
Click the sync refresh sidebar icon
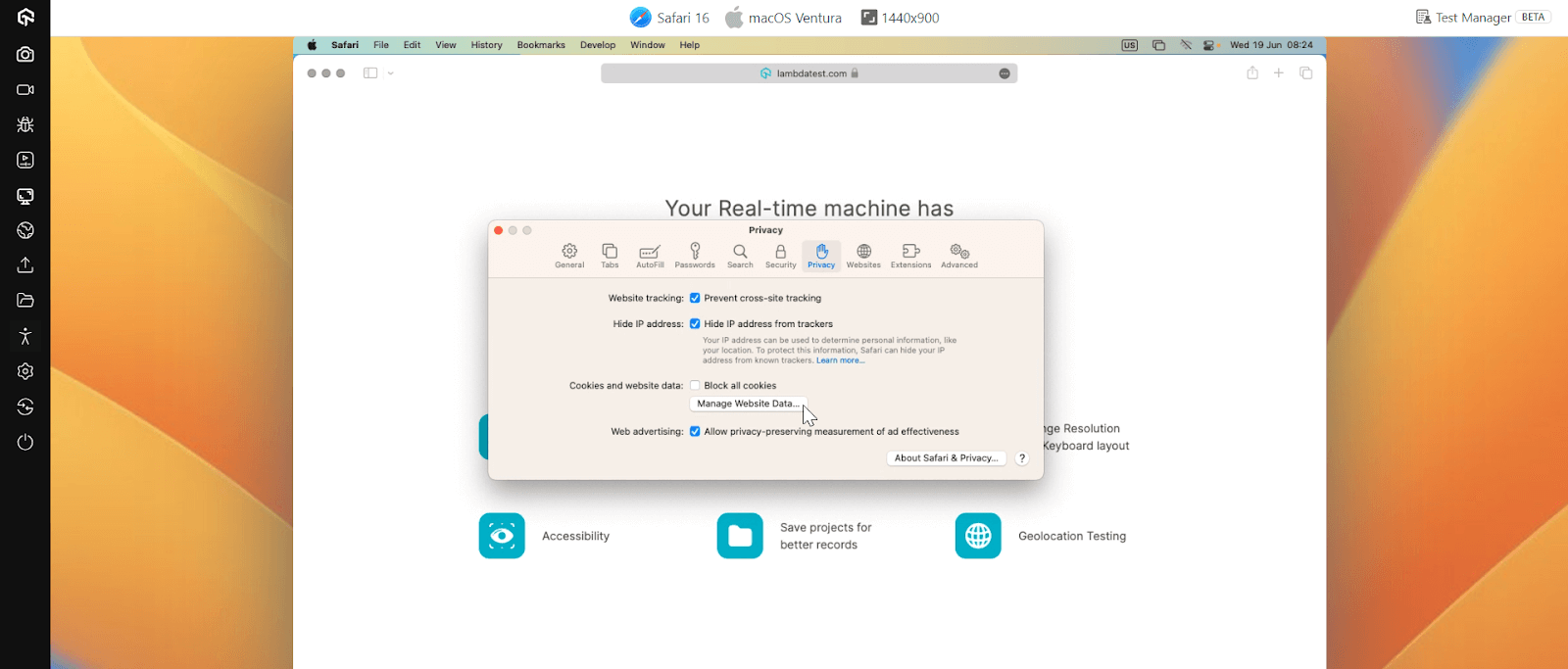tap(25, 406)
